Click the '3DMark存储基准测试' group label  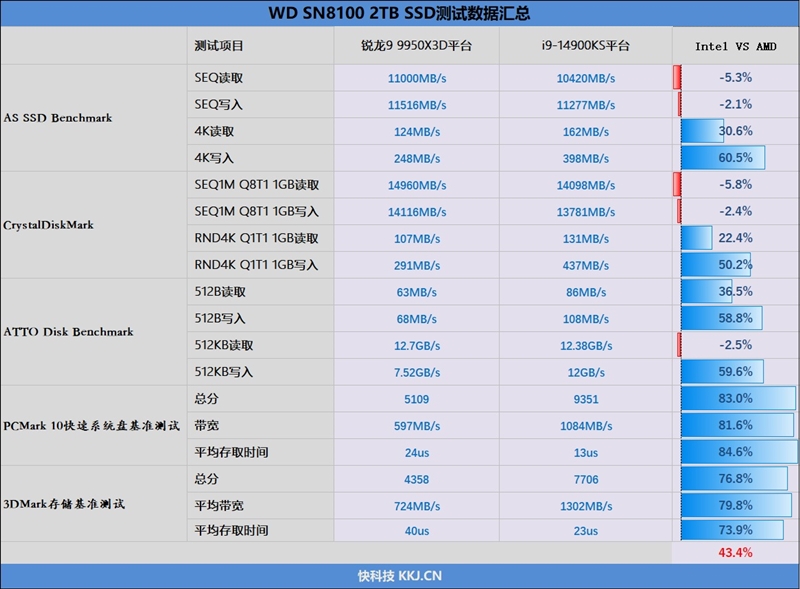64,504
